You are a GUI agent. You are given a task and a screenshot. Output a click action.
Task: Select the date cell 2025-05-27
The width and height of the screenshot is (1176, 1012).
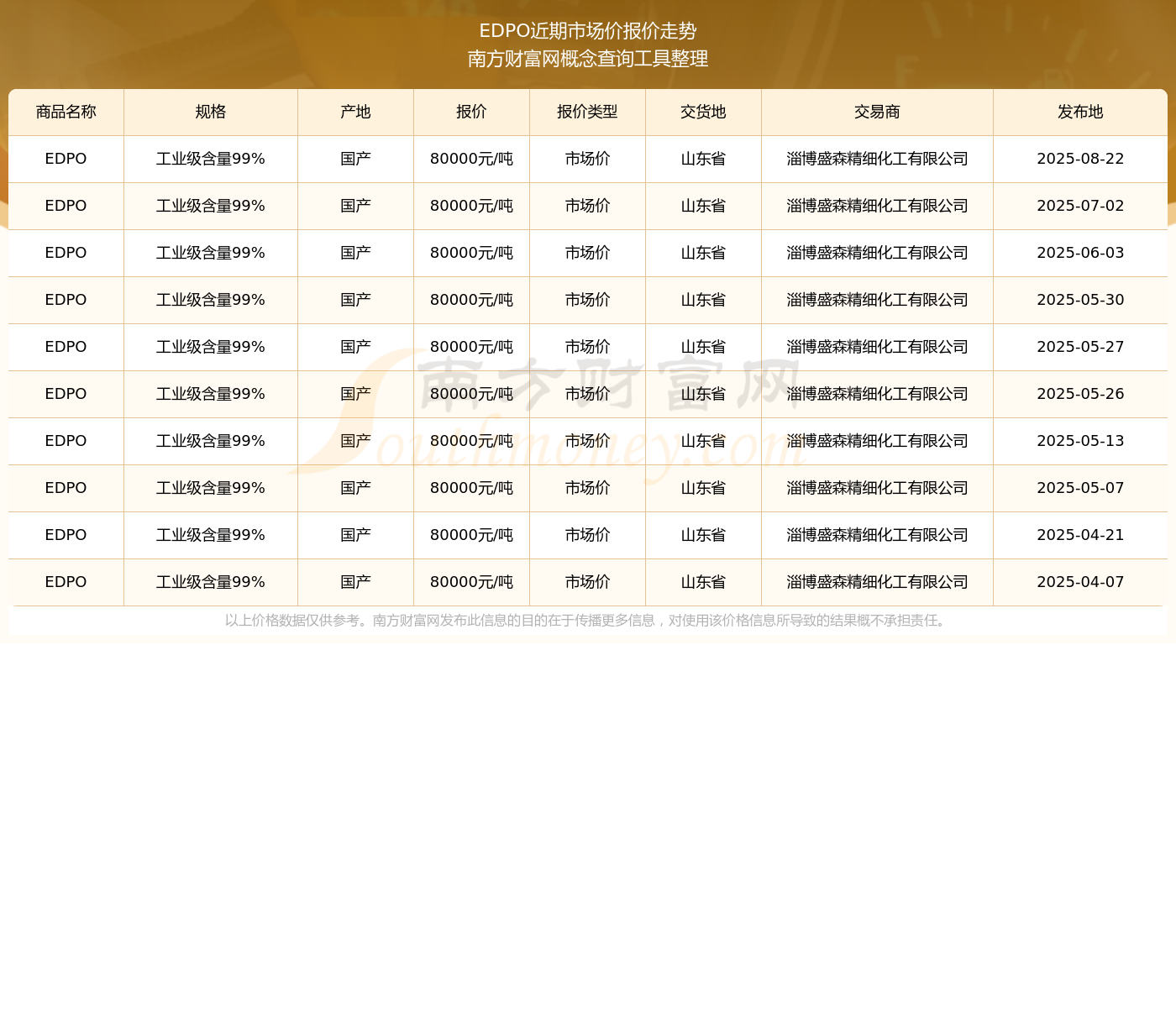(x=1080, y=347)
